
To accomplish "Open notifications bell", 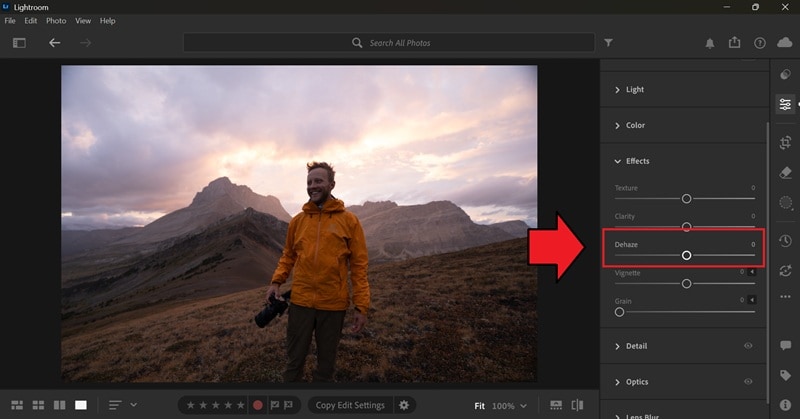I will (x=710, y=44).
